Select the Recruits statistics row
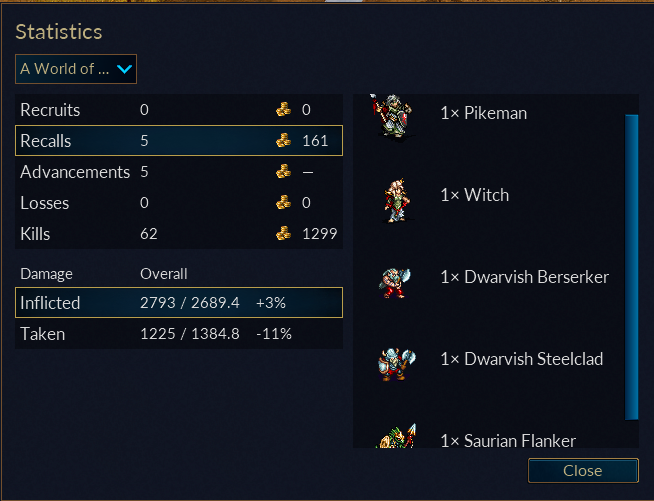The width and height of the screenshot is (654, 501). (x=179, y=110)
